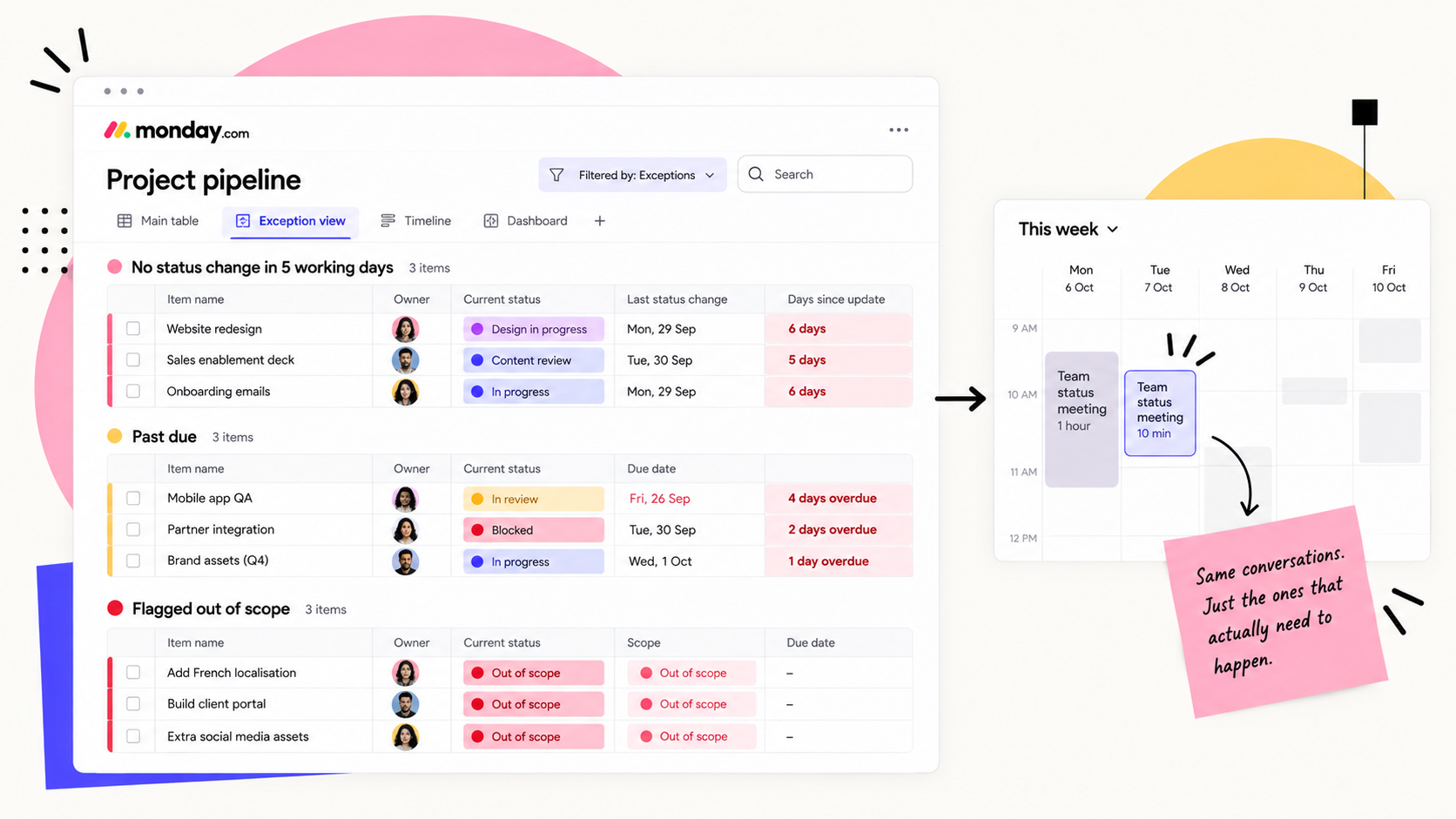Check the Add French localisation checkbox
Image resolution: width=1456 pixels, height=819 pixels.
[x=133, y=672]
